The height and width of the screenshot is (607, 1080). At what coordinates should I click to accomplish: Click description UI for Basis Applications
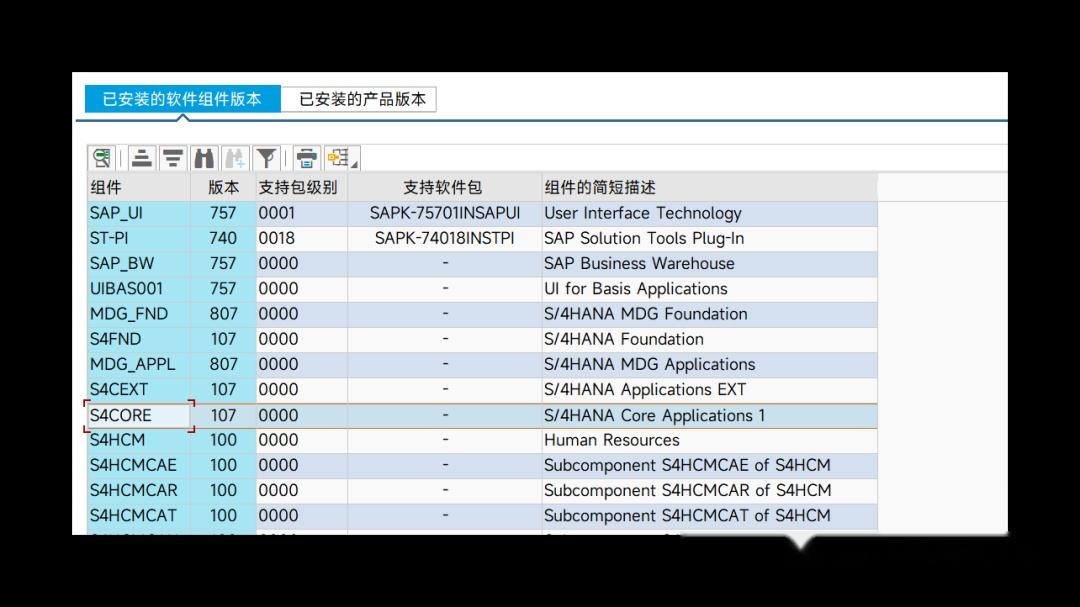click(709, 289)
